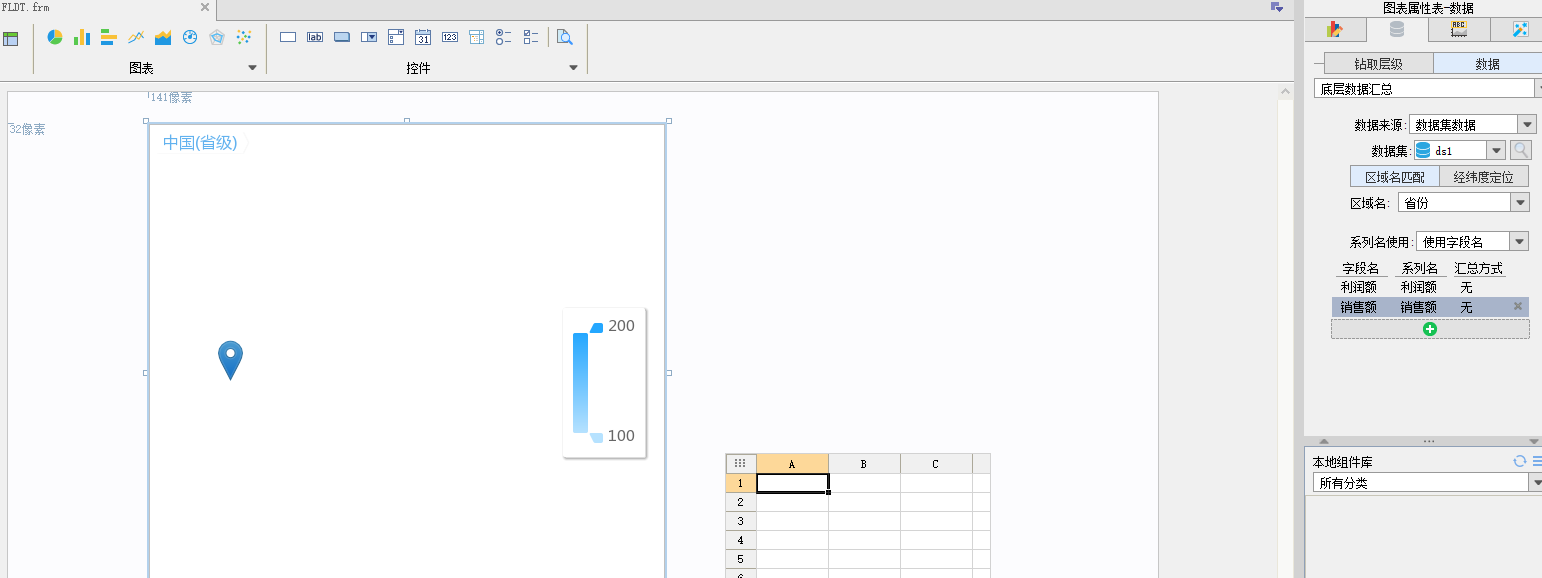
Task: Open the special effects tab icon
Action: point(1520,29)
